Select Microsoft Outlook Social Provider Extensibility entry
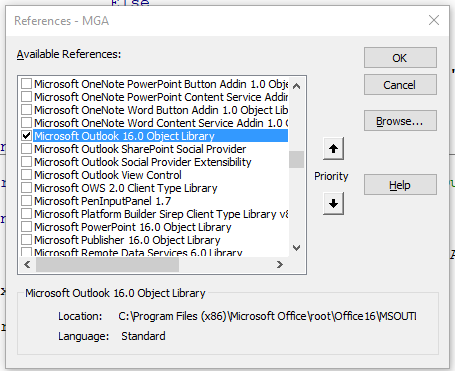This screenshot has width=455, height=371. click(x=143, y=162)
